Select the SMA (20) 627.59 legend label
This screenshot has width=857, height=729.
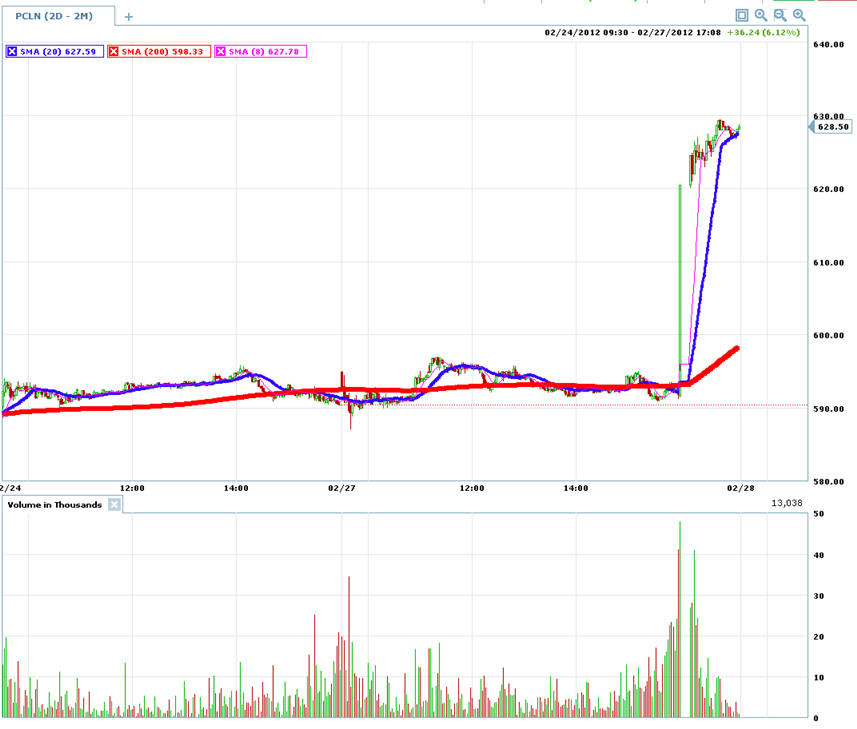(x=58, y=51)
